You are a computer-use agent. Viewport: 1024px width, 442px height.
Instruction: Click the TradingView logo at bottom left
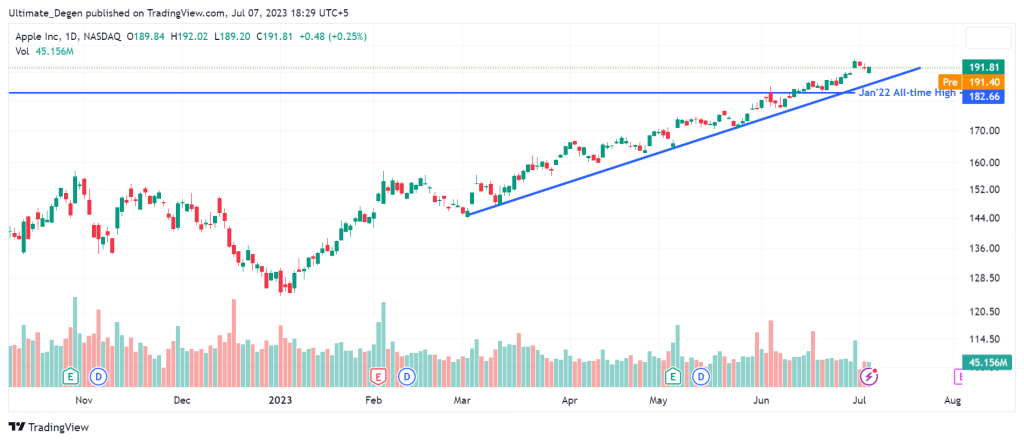49,427
